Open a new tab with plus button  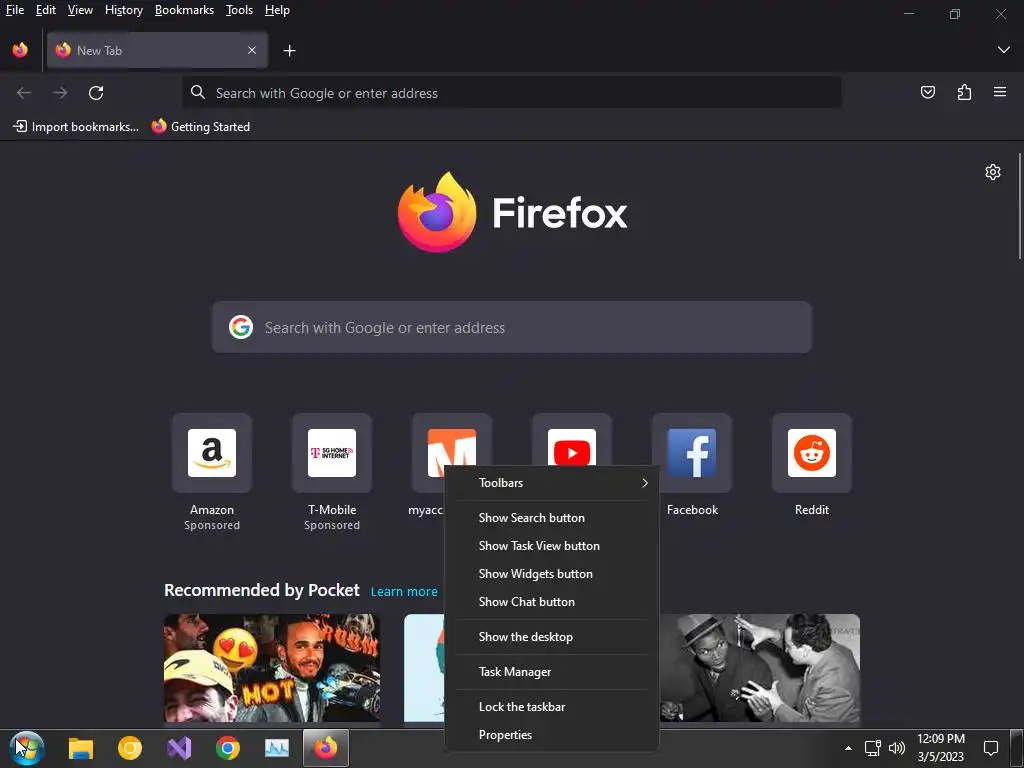pos(289,50)
